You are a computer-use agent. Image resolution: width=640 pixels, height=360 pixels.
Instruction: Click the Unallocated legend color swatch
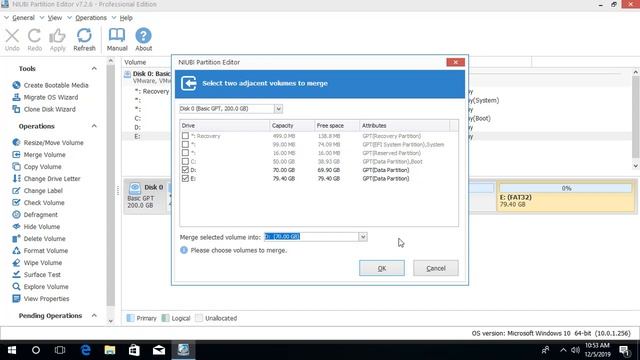(x=199, y=318)
